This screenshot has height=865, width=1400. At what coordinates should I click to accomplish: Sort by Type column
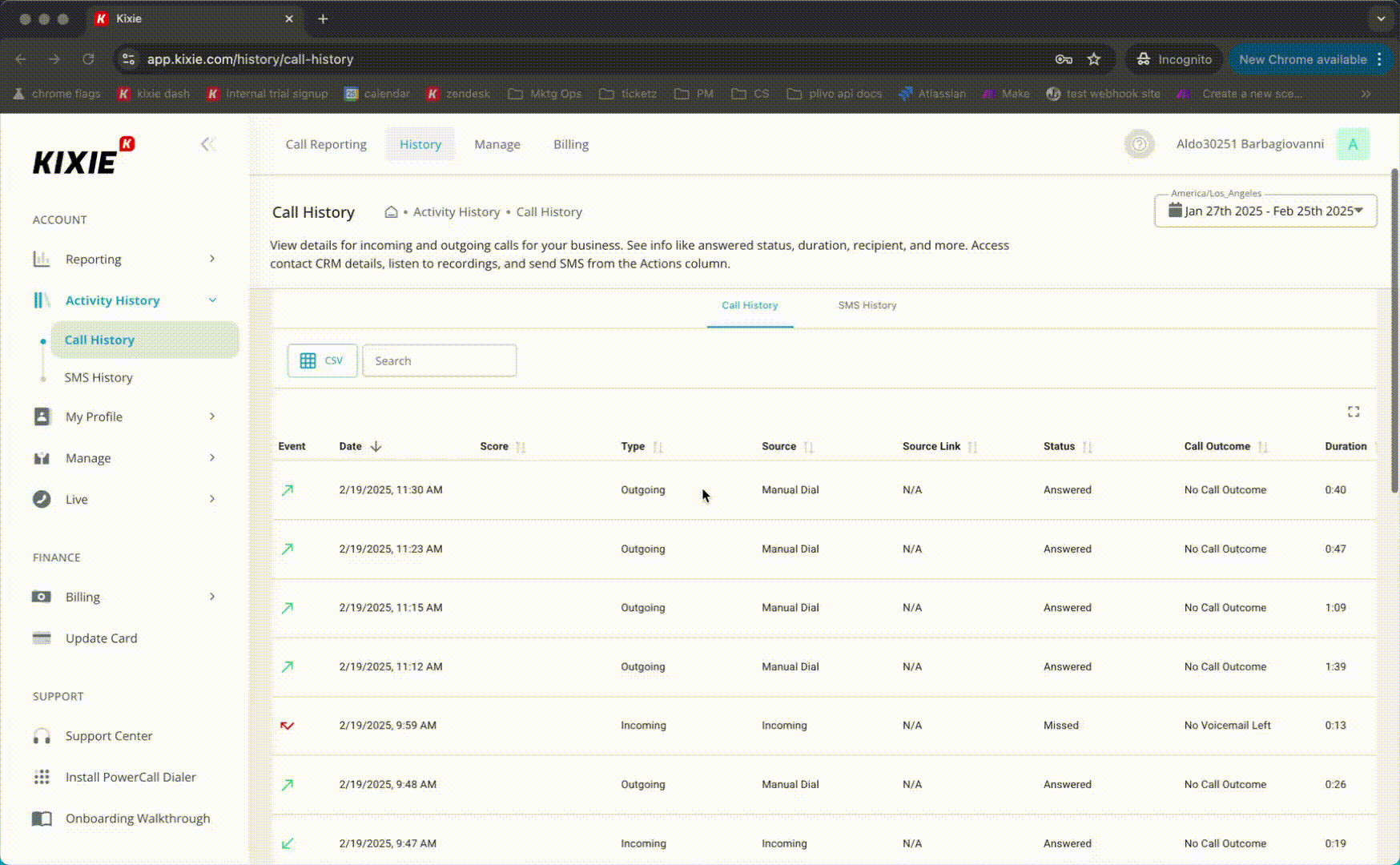pyautogui.click(x=658, y=447)
